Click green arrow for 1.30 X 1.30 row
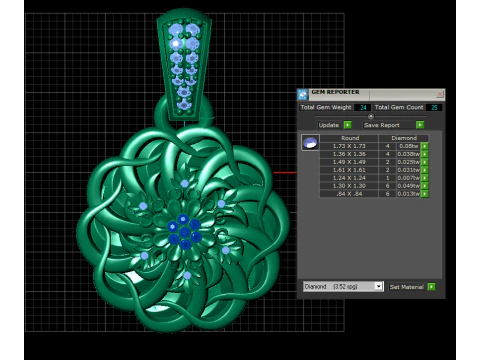480x360 pixels. 425,186
